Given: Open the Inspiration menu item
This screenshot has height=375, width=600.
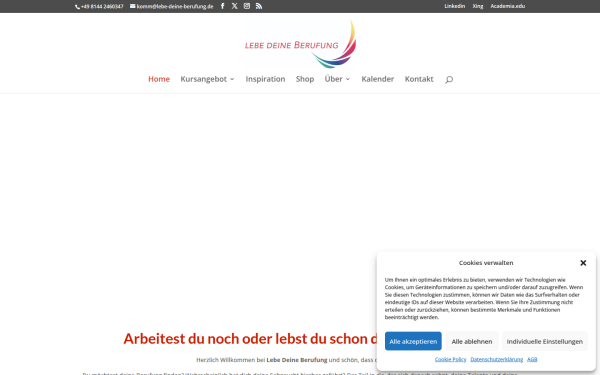Looking at the screenshot, I should point(265,79).
